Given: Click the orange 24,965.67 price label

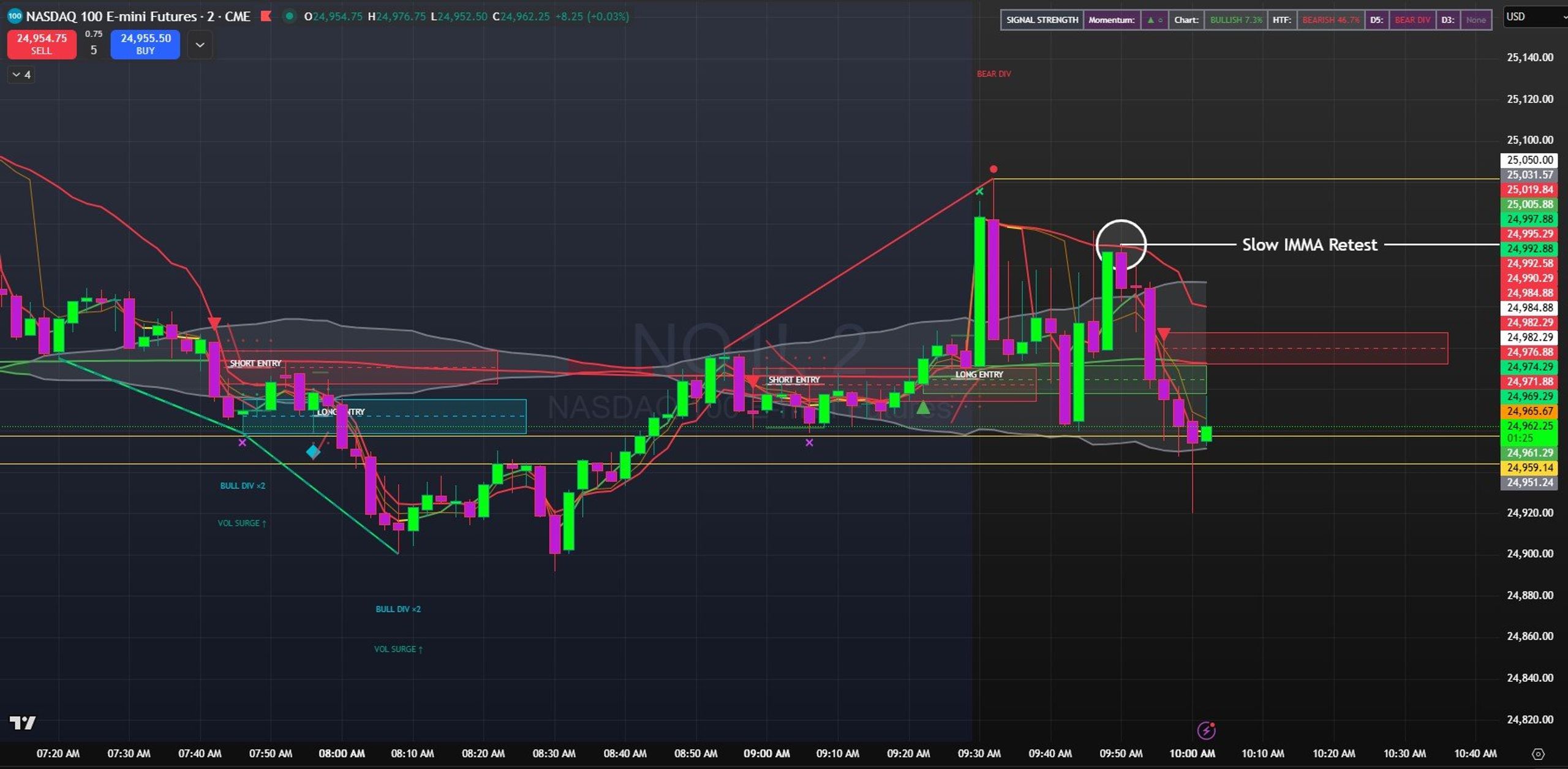Looking at the screenshot, I should point(1530,411).
